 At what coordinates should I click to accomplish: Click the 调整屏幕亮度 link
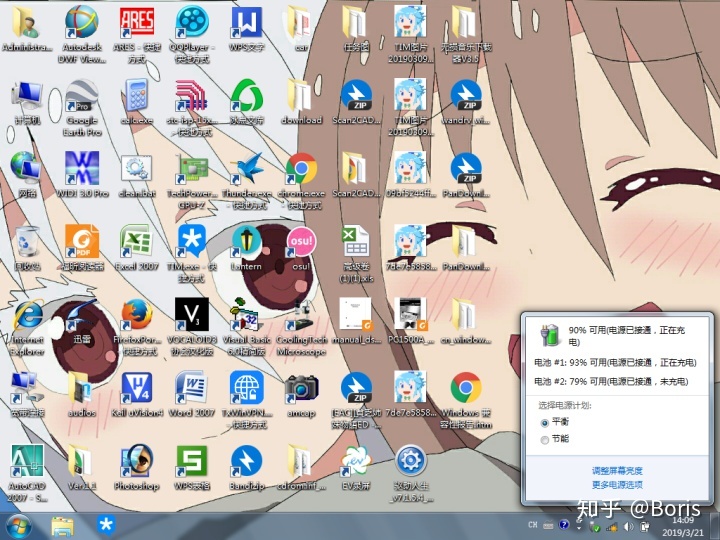[617, 471]
